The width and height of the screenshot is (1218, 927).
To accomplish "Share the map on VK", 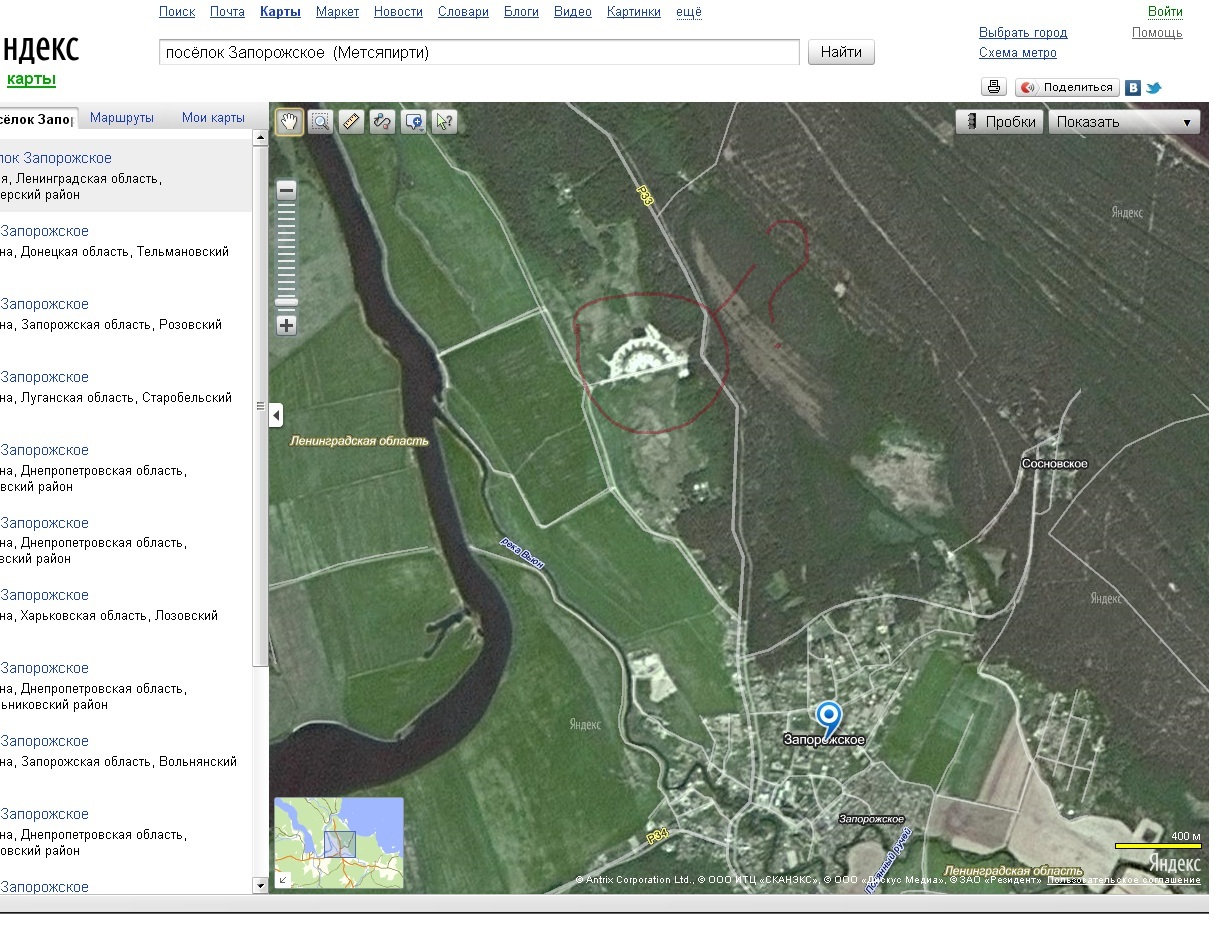I will coord(1133,88).
